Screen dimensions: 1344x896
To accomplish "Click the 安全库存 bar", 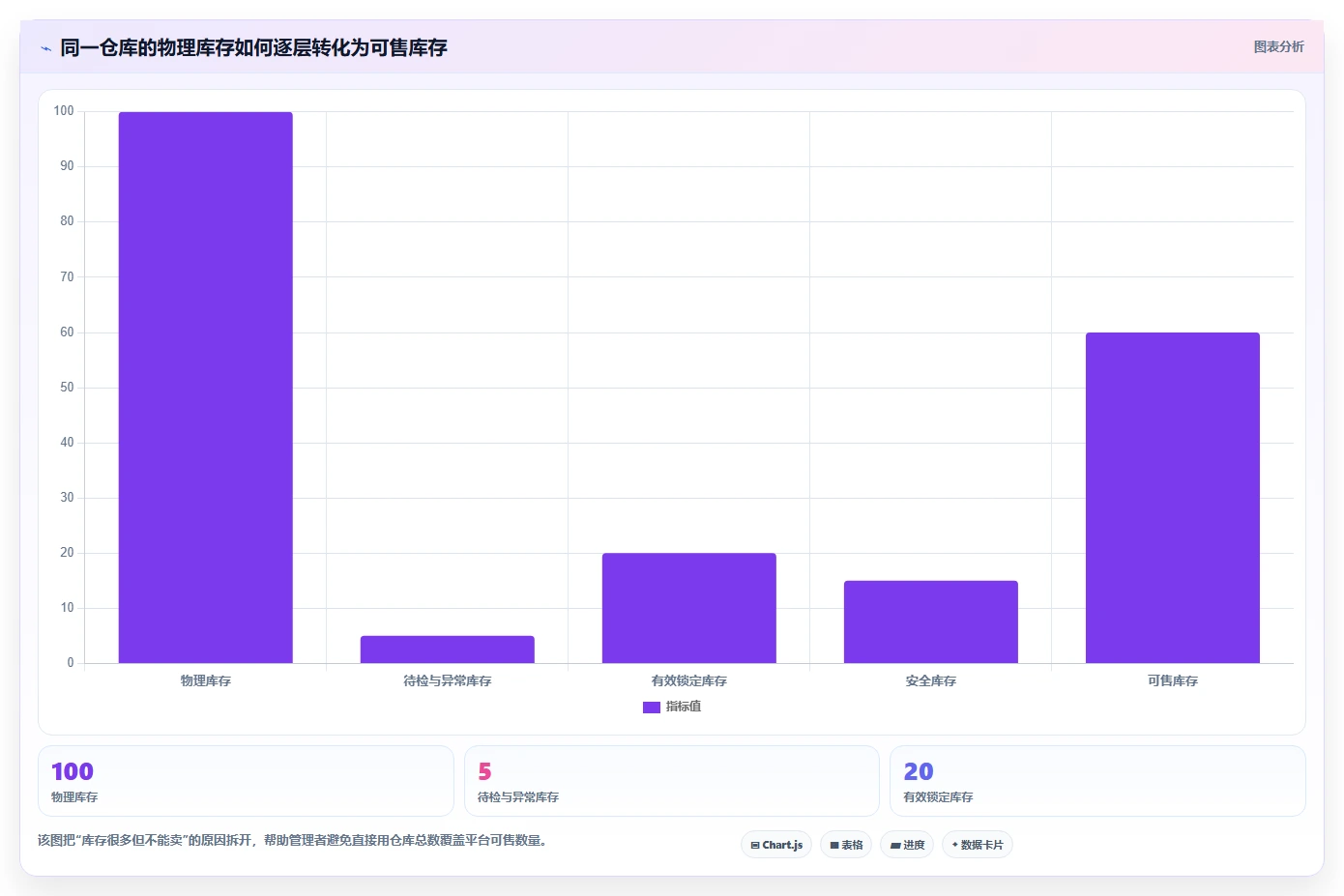I will coord(930,621).
